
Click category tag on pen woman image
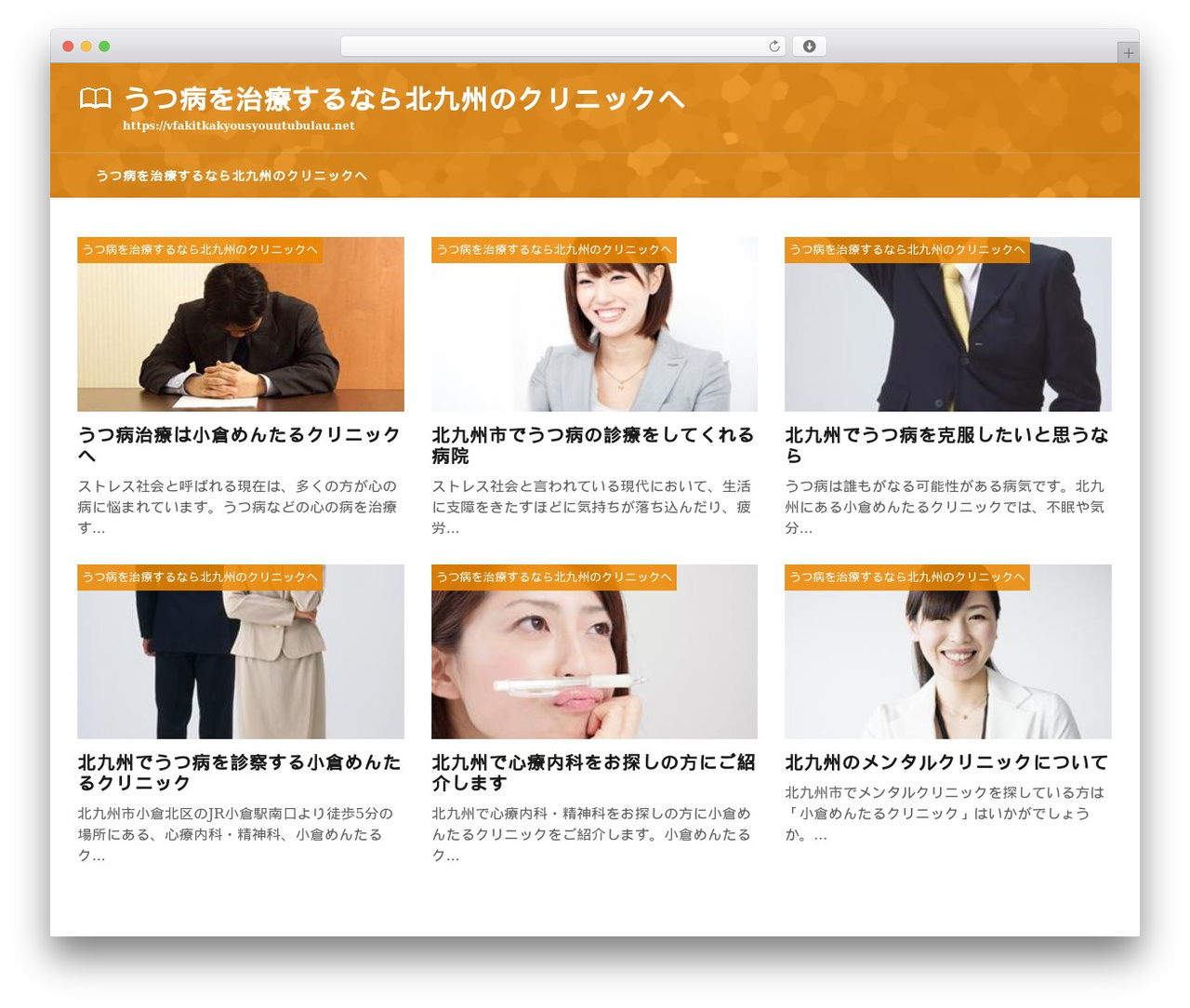(553, 577)
